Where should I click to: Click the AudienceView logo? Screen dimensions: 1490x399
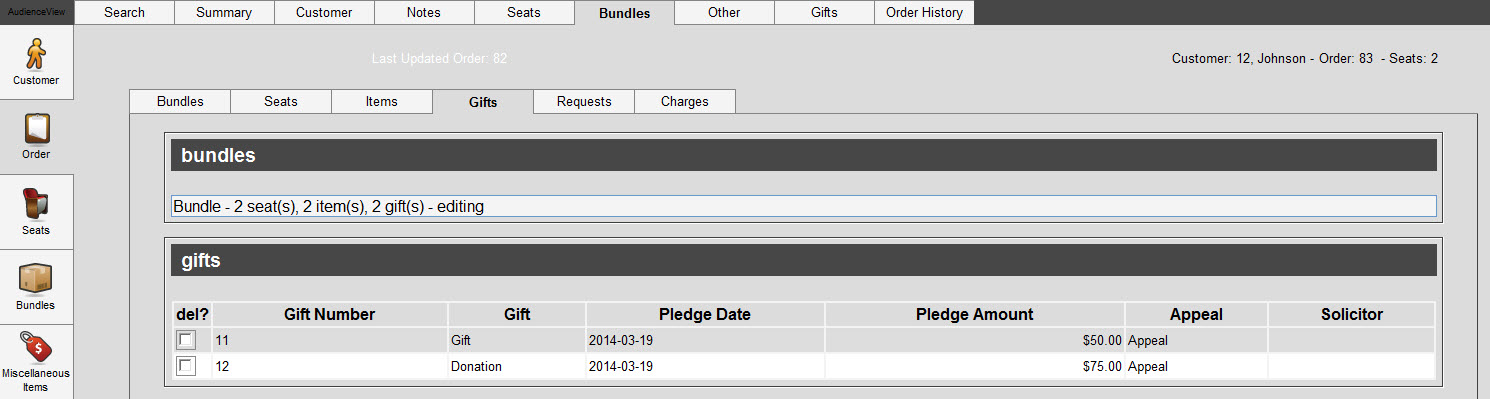click(36, 12)
